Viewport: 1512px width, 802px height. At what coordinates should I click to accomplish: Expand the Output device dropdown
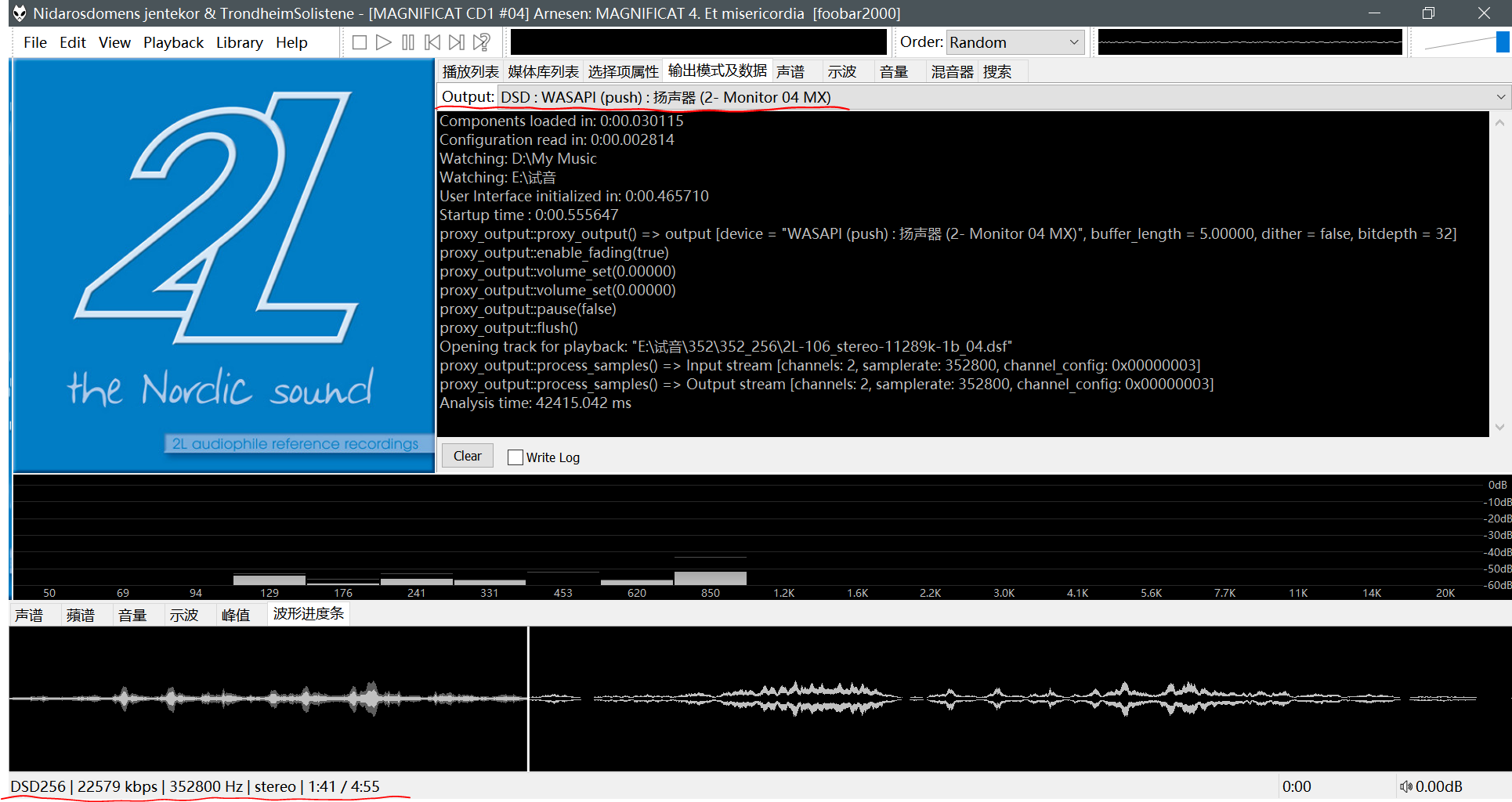point(1500,97)
